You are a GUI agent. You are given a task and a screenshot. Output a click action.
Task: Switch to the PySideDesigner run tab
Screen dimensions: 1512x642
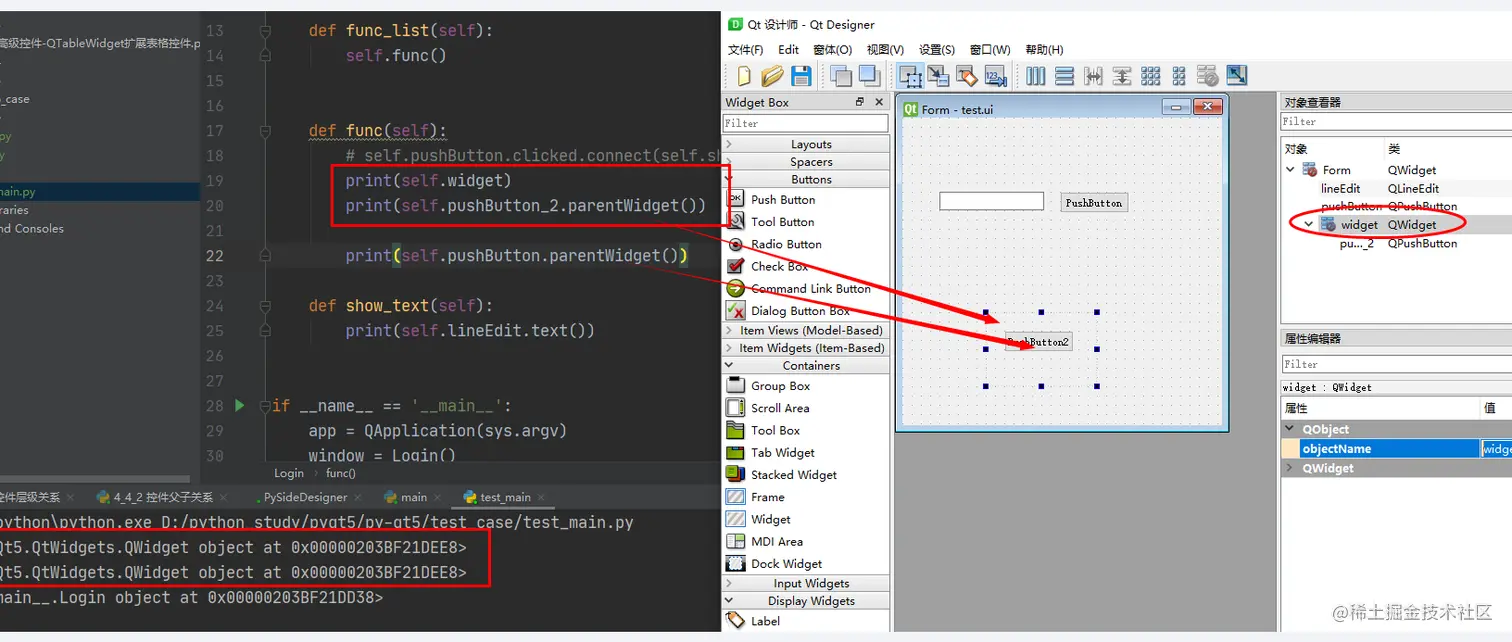pyautogui.click(x=304, y=497)
